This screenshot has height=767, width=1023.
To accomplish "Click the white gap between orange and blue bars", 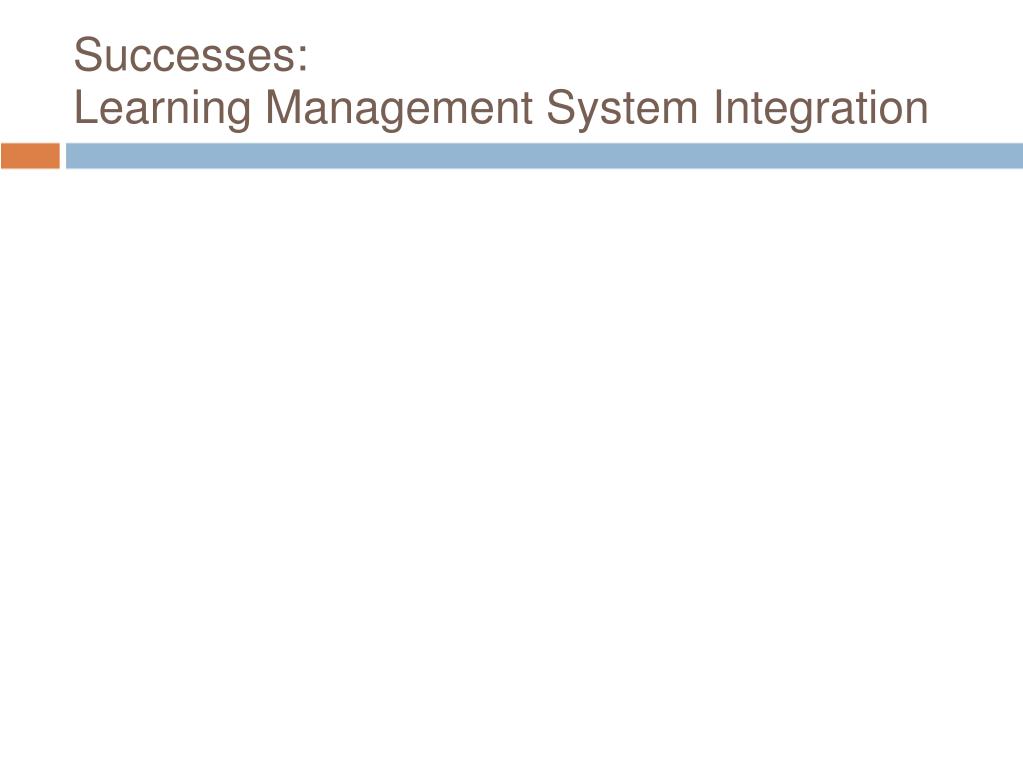I will click(x=63, y=156).
